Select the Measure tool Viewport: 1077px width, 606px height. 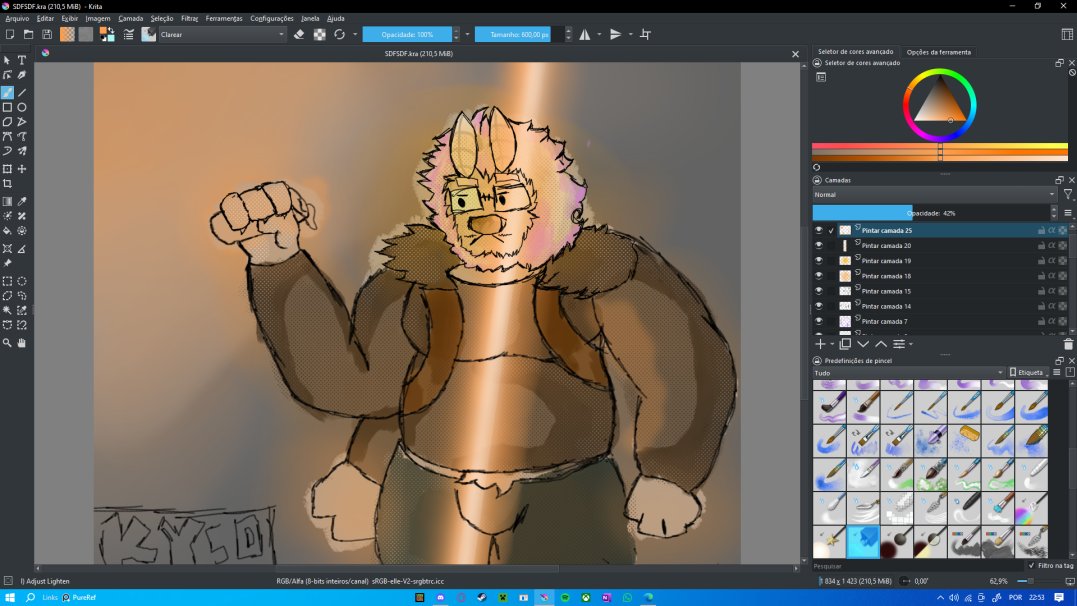coord(22,249)
